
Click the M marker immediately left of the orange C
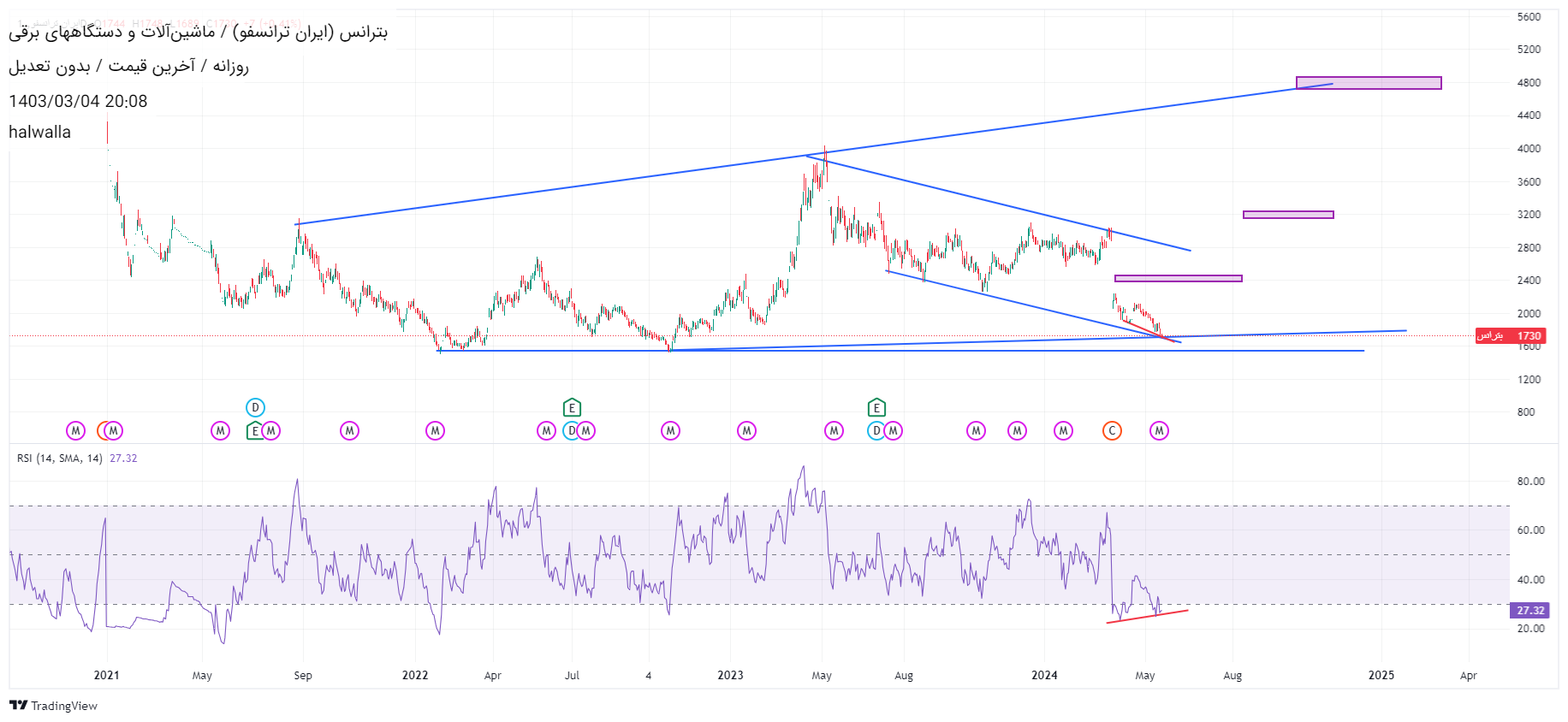point(1064,430)
